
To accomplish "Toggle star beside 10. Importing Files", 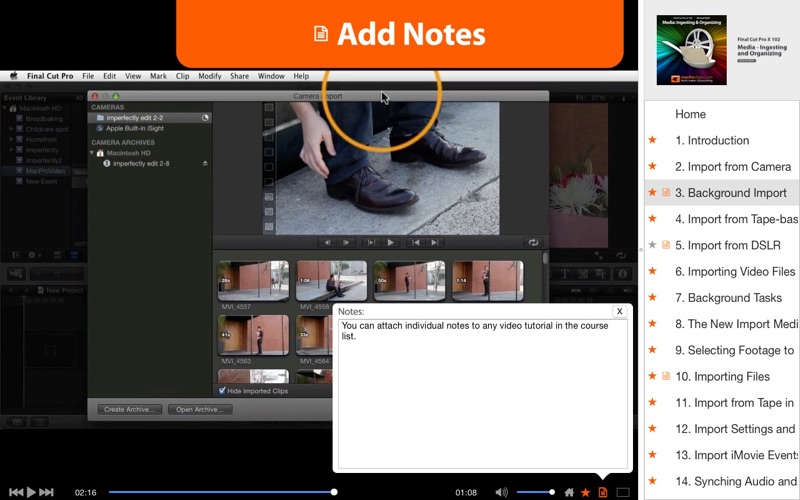I will pos(652,376).
